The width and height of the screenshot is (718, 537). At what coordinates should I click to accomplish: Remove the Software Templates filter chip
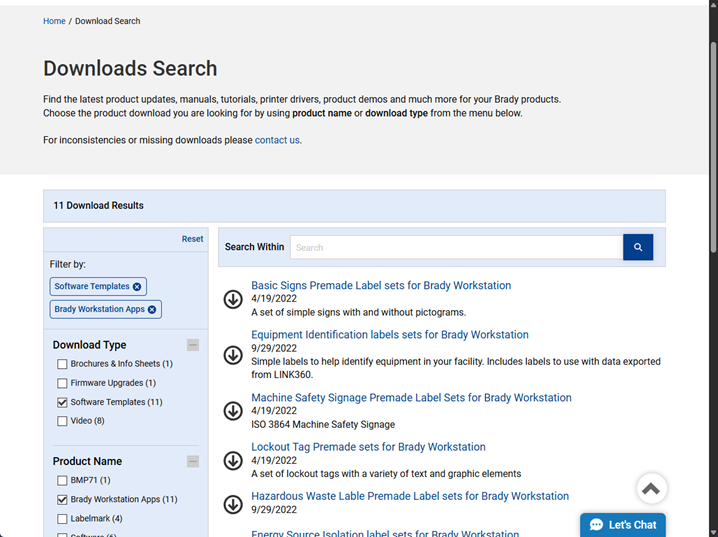coord(137,287)
